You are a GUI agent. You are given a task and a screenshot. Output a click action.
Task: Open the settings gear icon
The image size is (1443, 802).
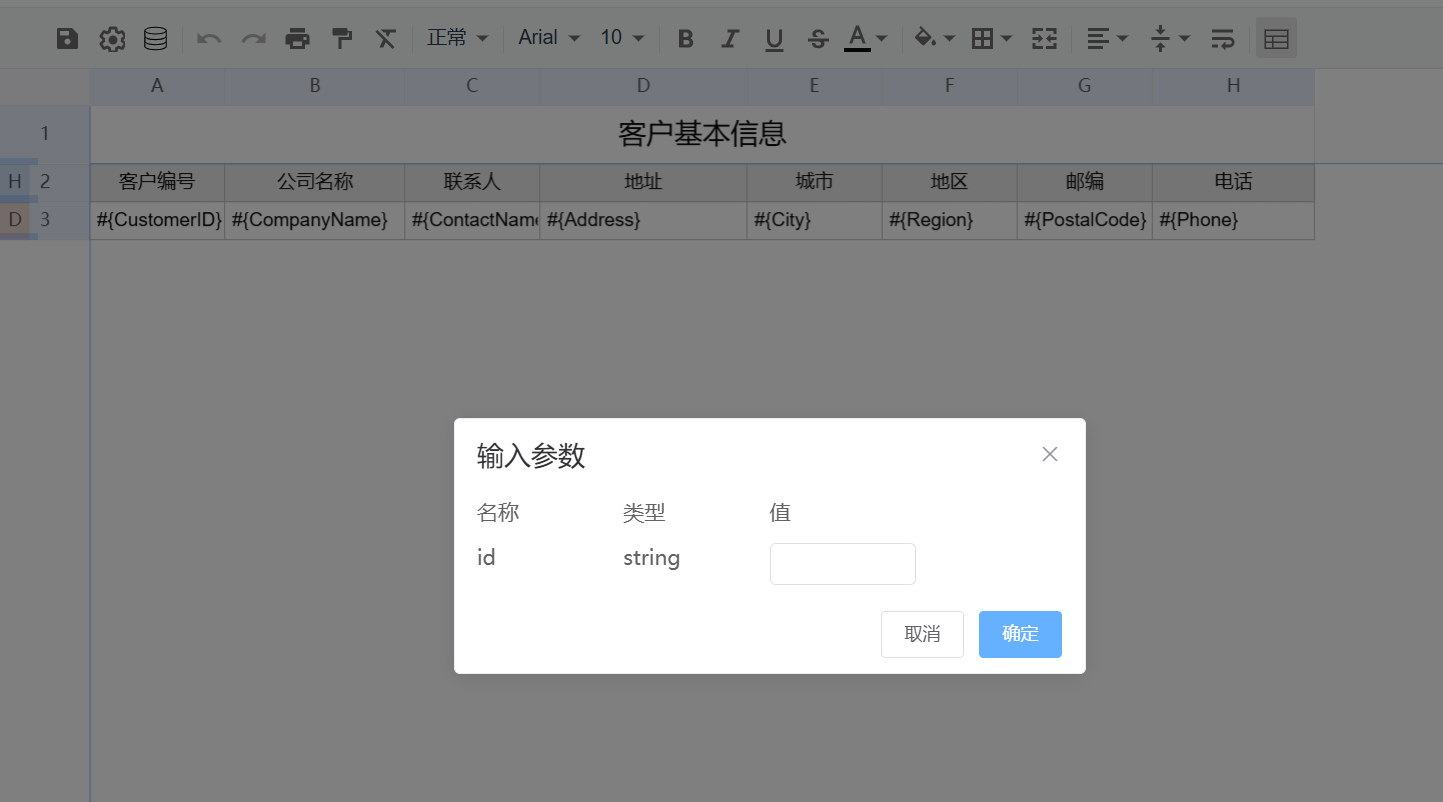pos(112,39)
